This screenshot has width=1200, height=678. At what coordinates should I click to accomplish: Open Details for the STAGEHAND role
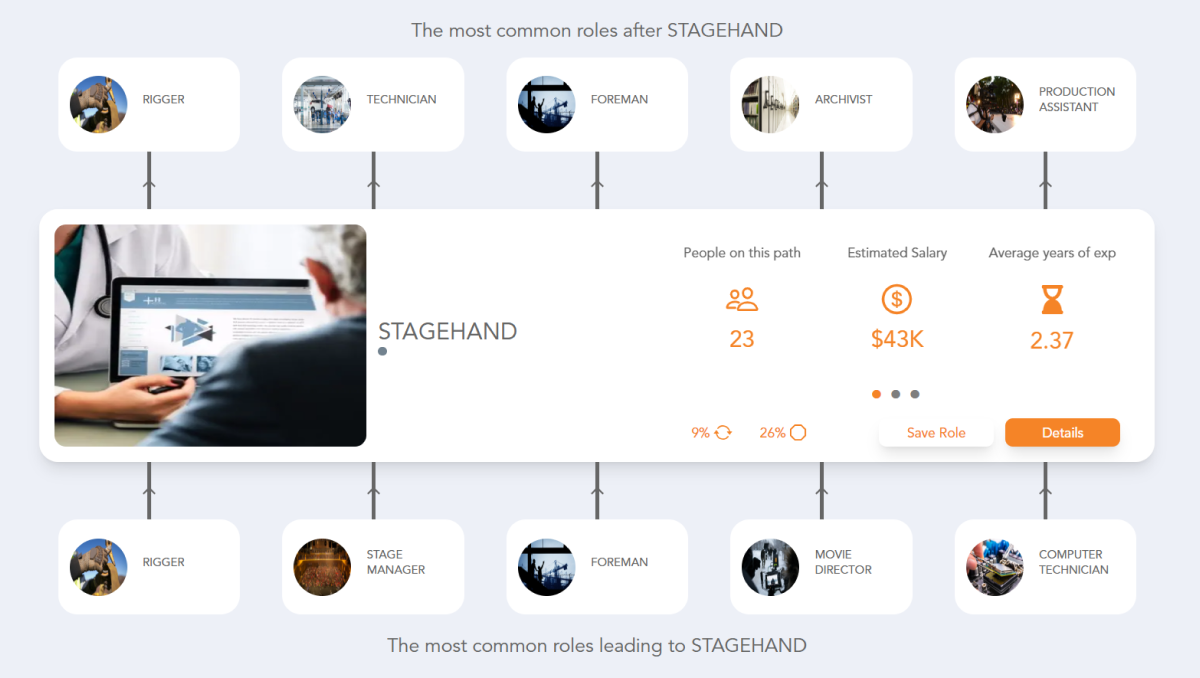pos(1062,432)
